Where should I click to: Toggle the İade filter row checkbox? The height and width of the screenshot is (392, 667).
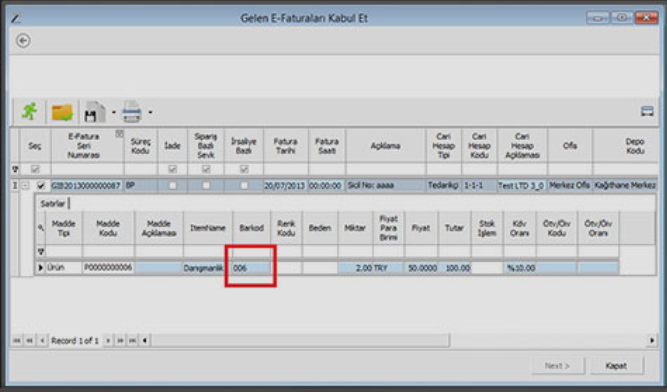(172, 169)
